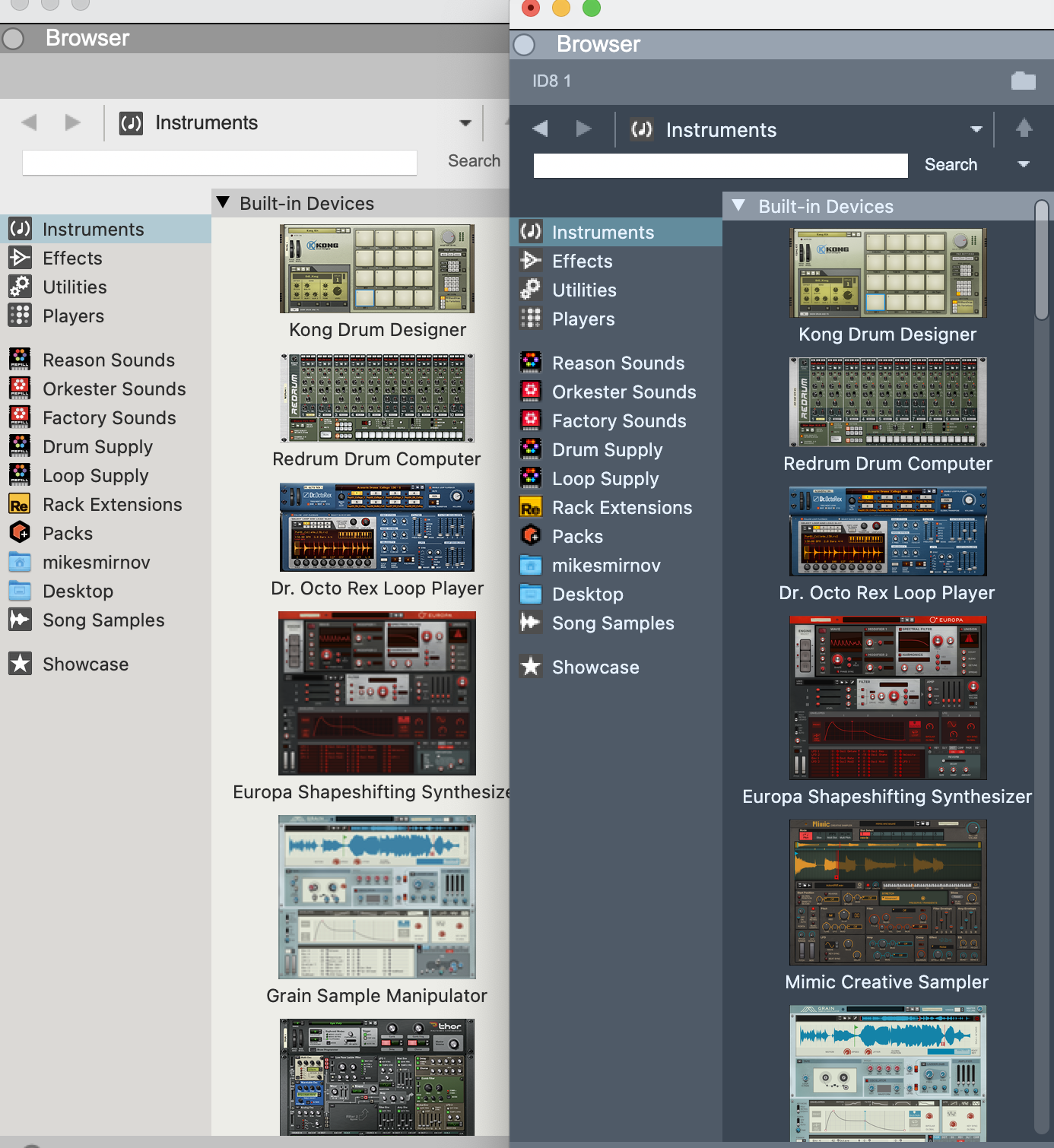Click Drum Supply refill icon in dark Browser
This screenshot has width=1054, height=1148.
[530, 449]
